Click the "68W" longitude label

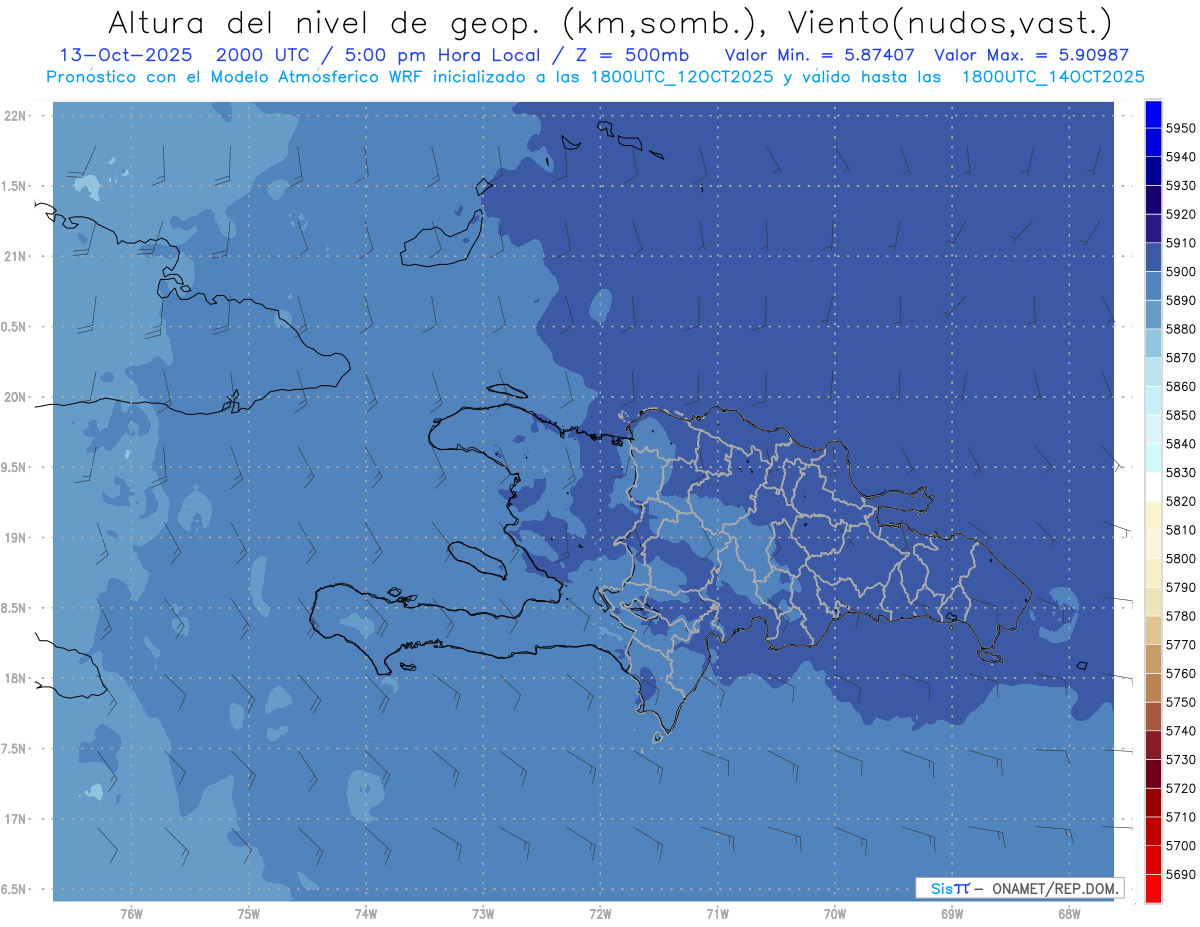tap(1068, 913)
